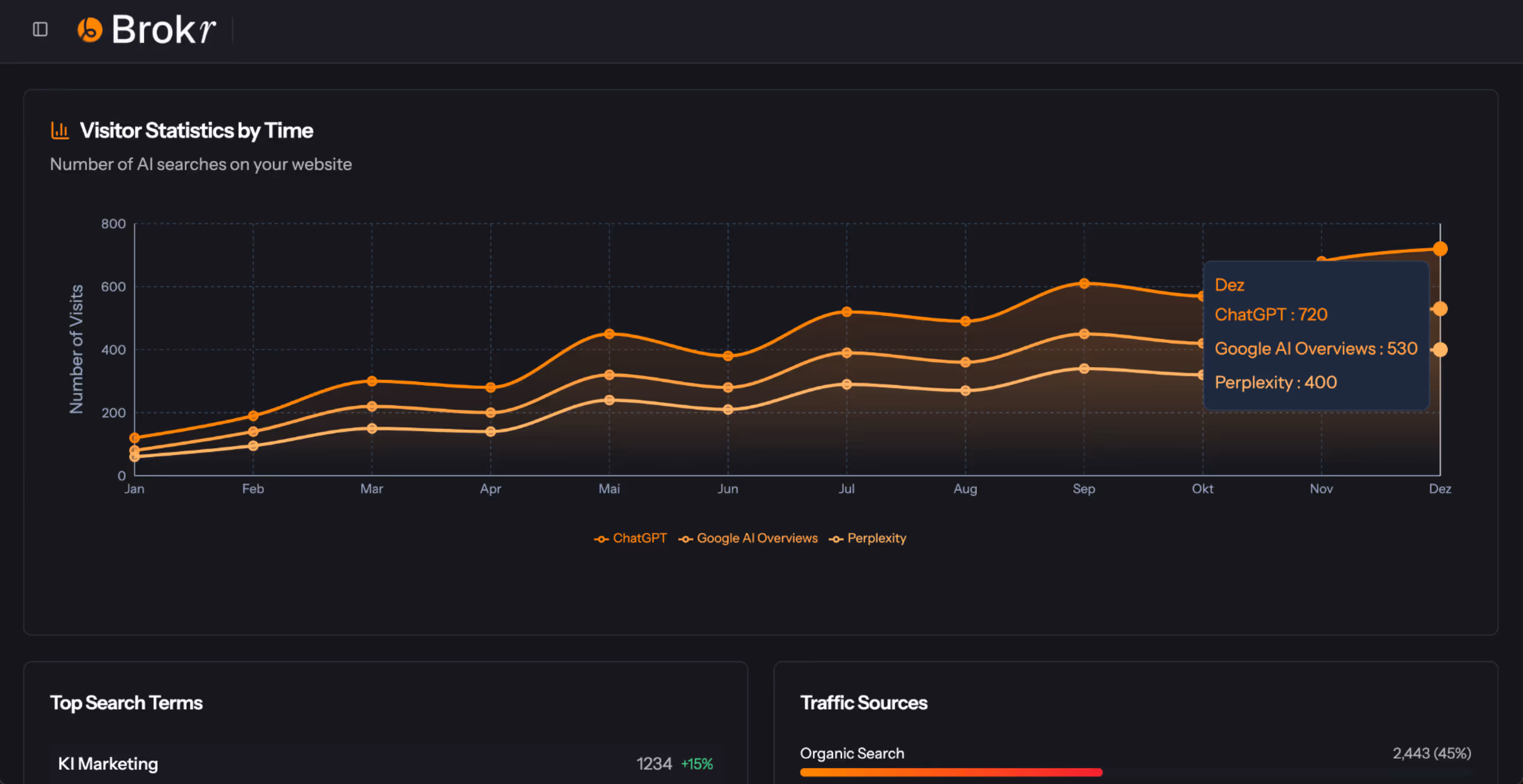This screenshot has width=1523, height=784.
Task: Toggle ChatGPT series in chart legend
Action: (630, 538)
